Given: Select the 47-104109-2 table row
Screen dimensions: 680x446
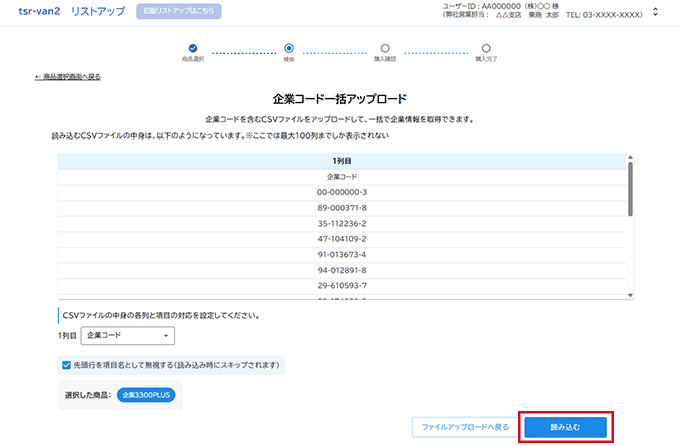Looking at the screenshot, I should 342,239.
